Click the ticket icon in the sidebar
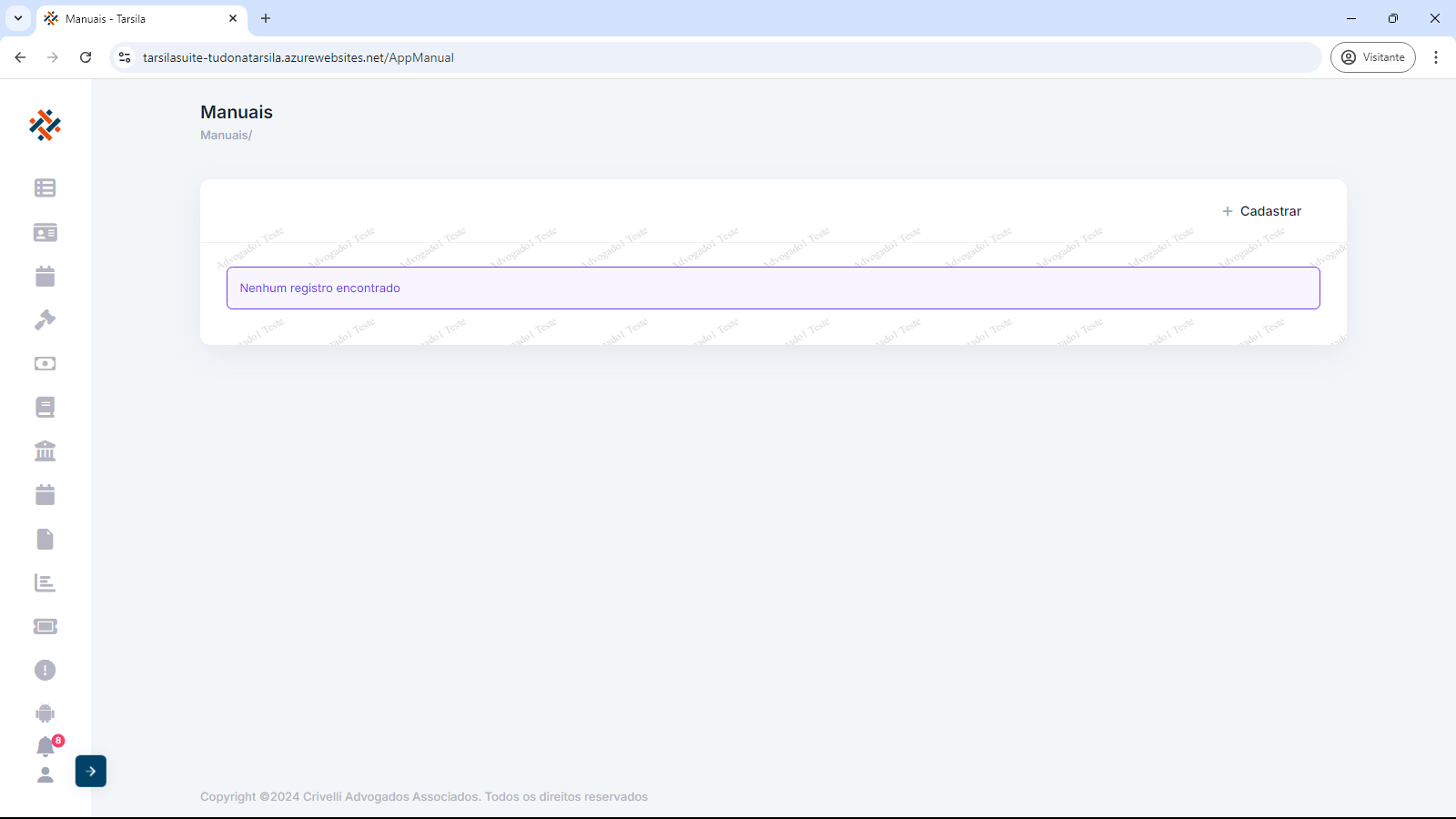 tap(45, 626)
